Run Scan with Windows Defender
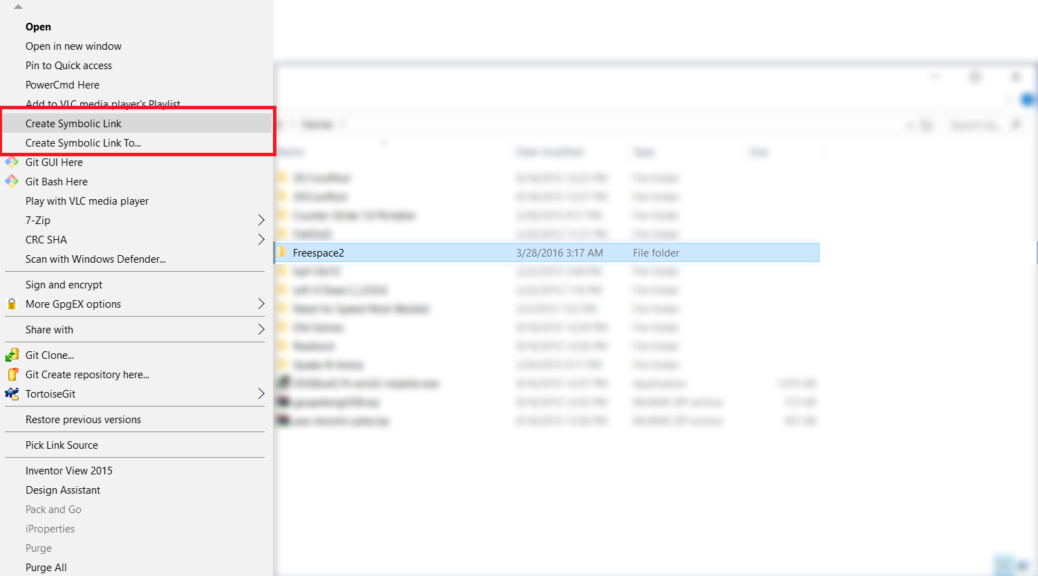1038x576 pixels. (95, 259)
